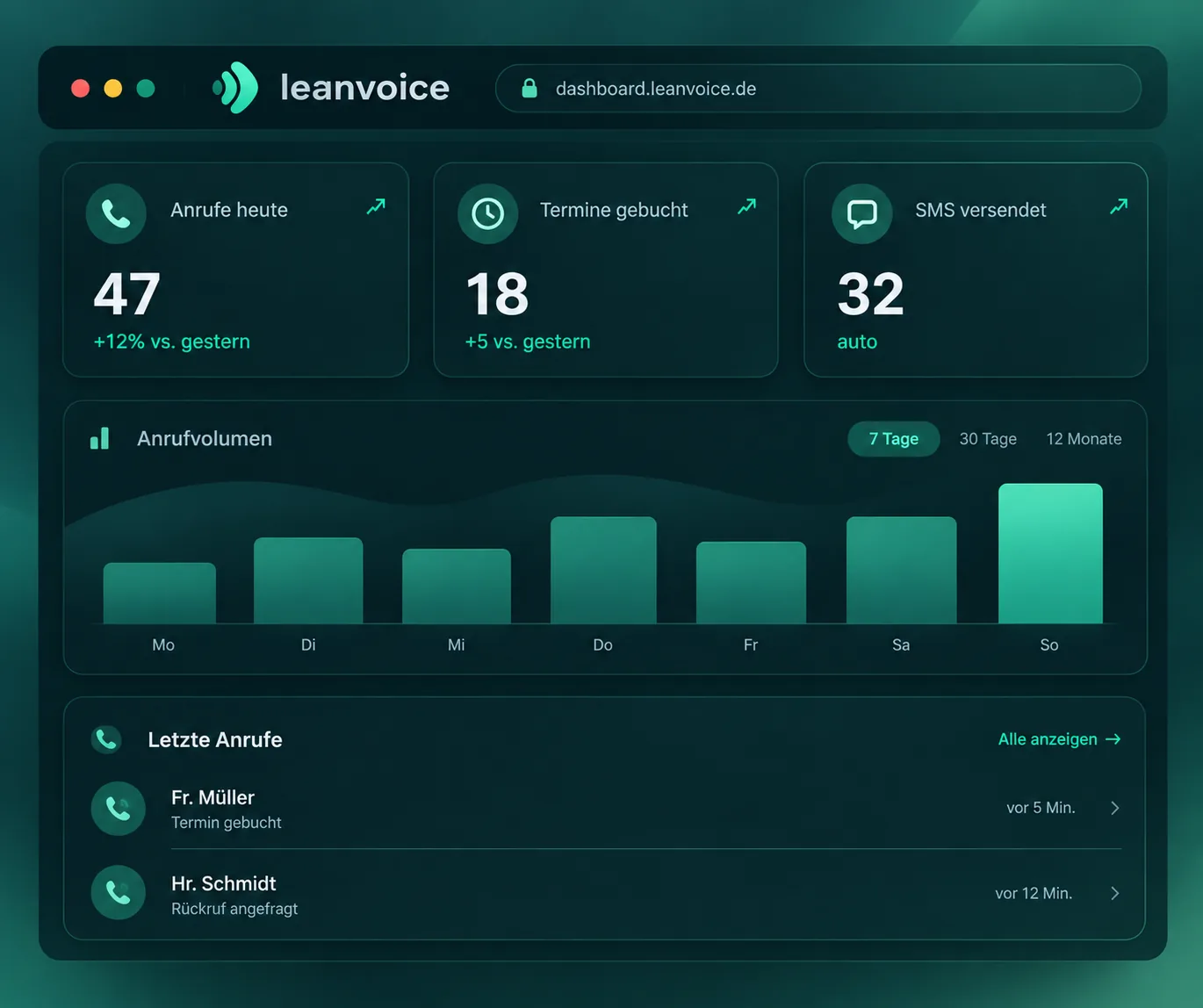Image resolution: width=1203 pixels, height=1008 pixels.
Task: Click trend arrow on SMS versendet card
Action: [1119, 206]
